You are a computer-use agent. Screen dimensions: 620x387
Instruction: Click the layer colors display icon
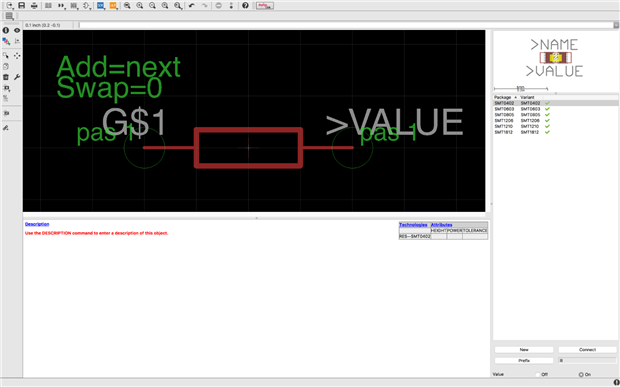[6, 41]
